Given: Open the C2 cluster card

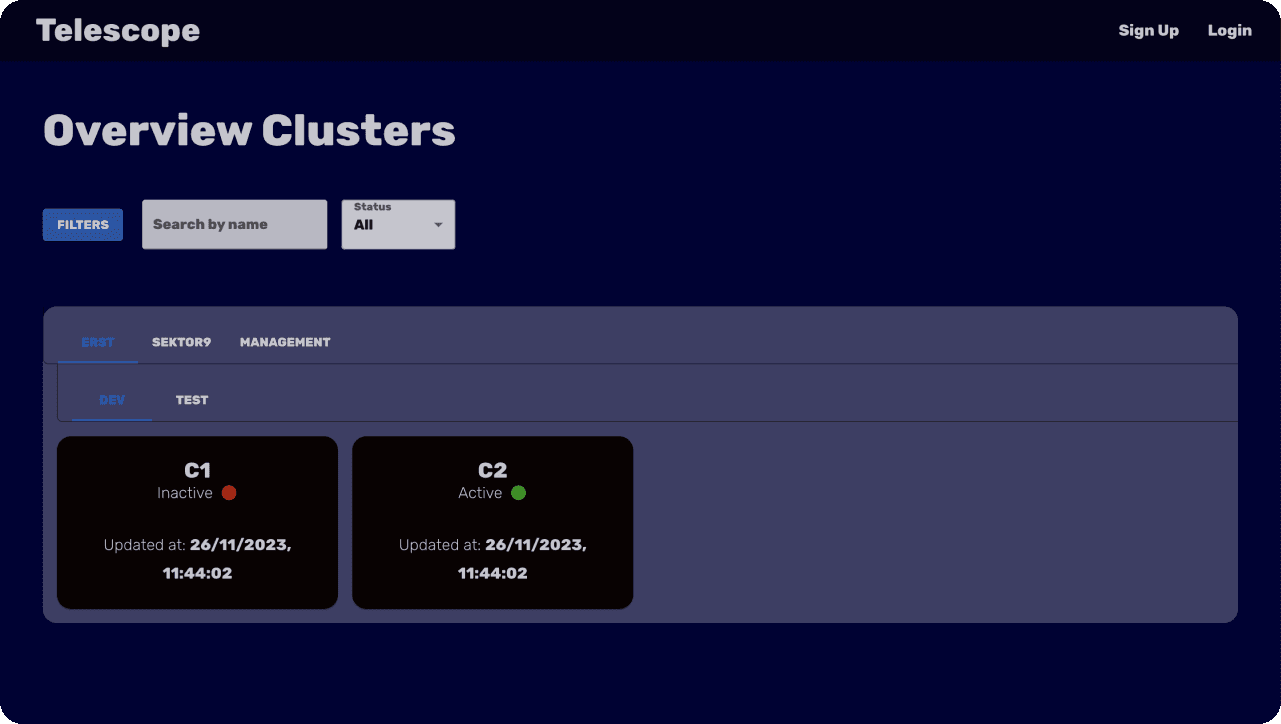Looking at the screenshot, I should 493,522.
